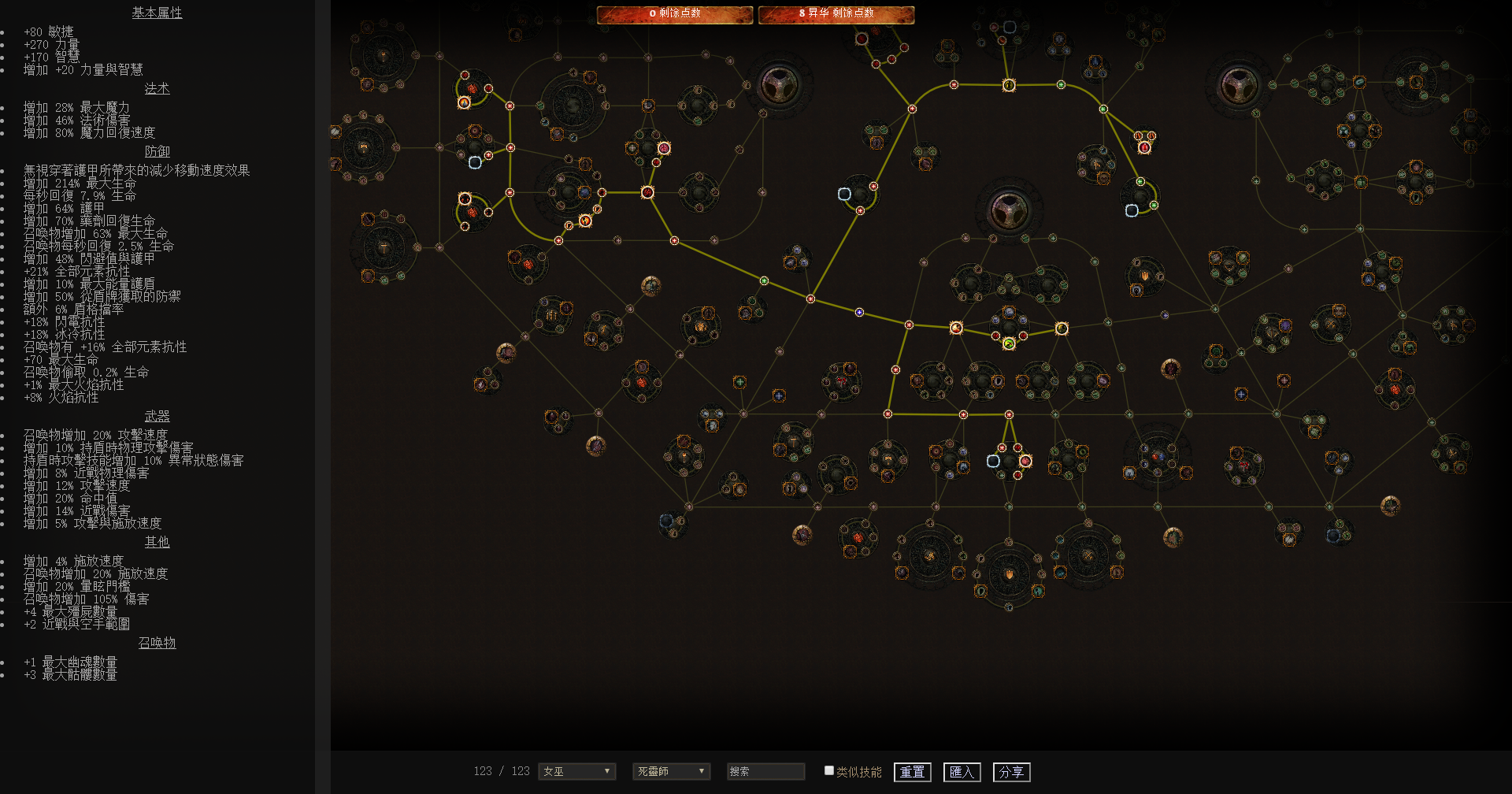This screenshot has width=1512, height=794.
Task: Click the 匯入 import button
Action: click(x=962, y=772)
